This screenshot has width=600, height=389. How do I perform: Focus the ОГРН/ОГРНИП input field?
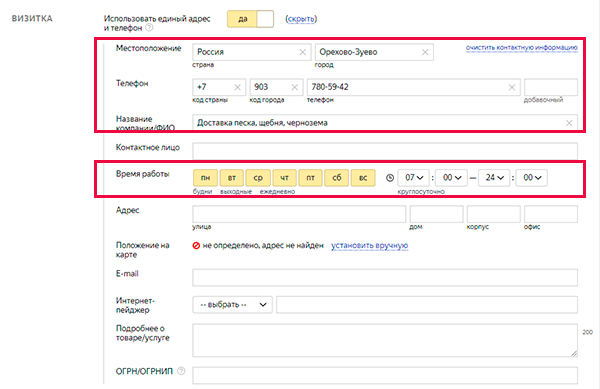tap(385, 375)
